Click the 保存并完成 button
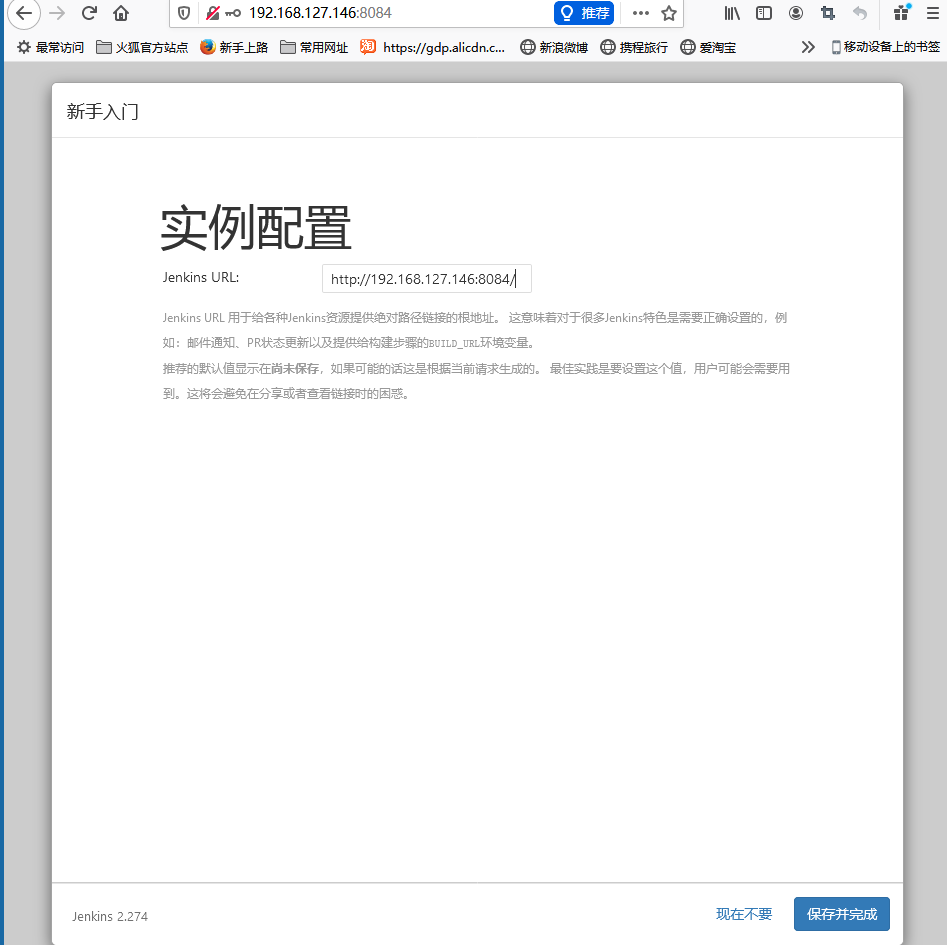The width and height of the screenshot is (947, 945). 841,914
